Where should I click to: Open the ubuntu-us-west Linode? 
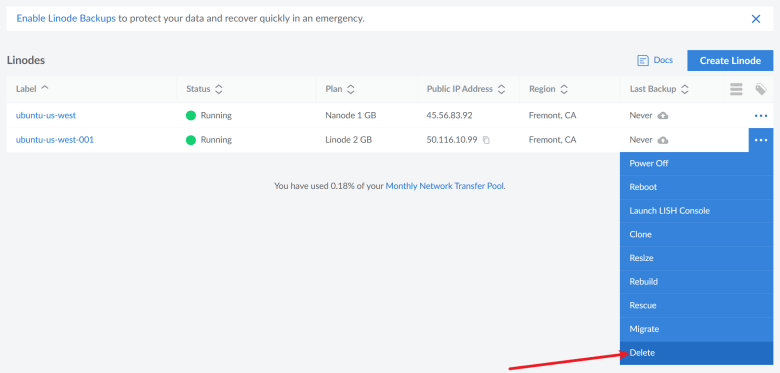[46, 115]
